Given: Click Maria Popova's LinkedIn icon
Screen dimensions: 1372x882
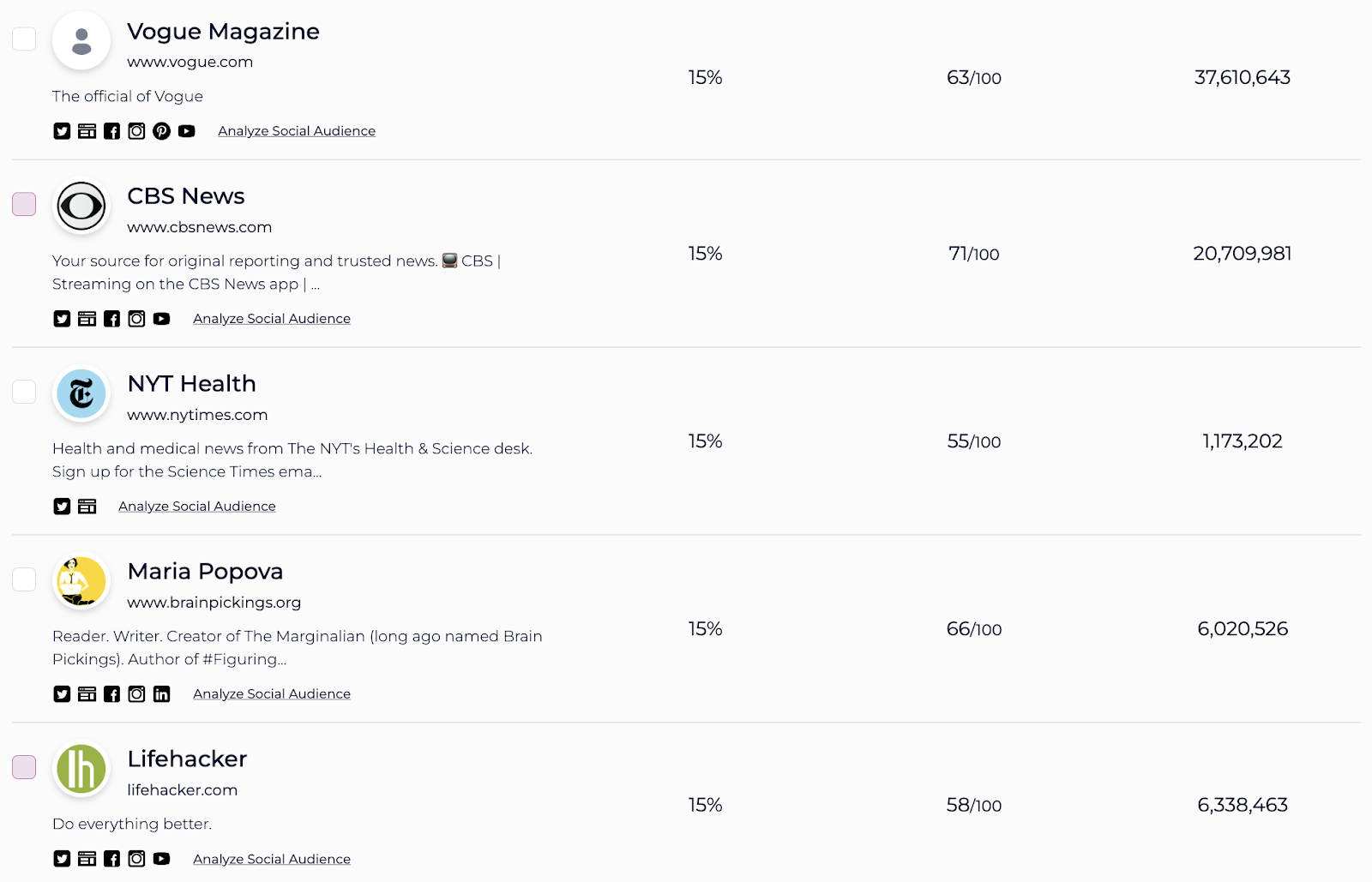Looking at the screenshot, I should 161,694.
